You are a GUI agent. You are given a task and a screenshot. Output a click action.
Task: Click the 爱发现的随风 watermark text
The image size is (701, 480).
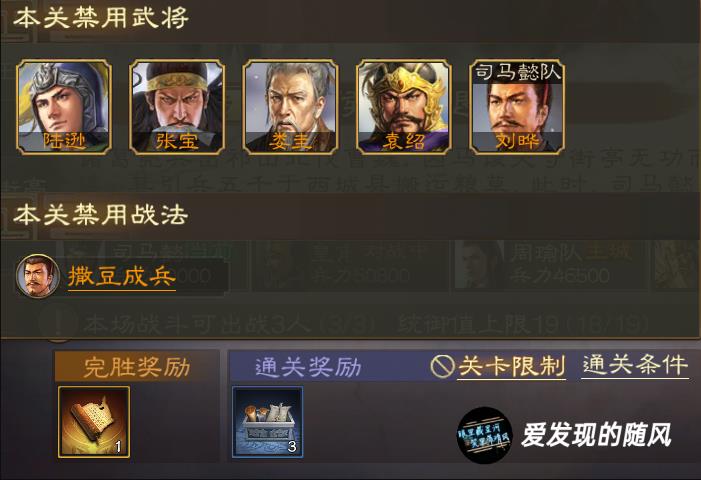pyautogui.click(x=596, y=435)
